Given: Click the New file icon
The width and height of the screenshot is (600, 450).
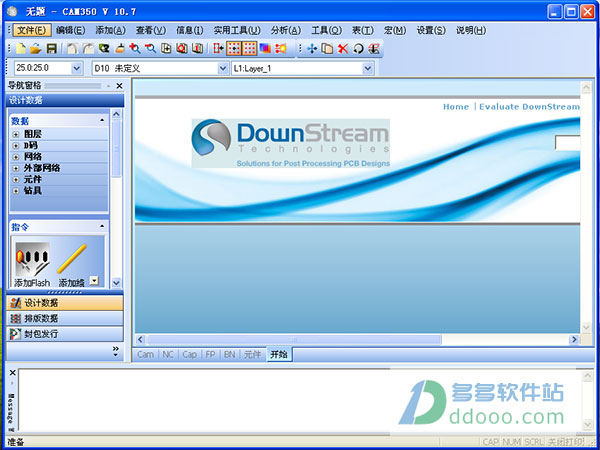Looking at the screenshot, I should [21, 48].
